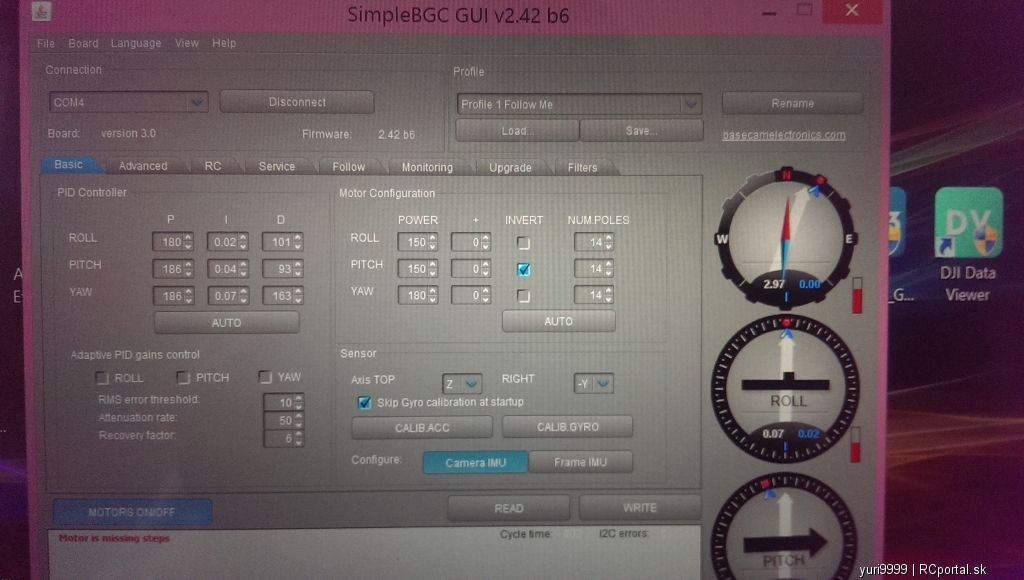Switch to the Advanced tab
1024x580 pixels.
(143, 166)
